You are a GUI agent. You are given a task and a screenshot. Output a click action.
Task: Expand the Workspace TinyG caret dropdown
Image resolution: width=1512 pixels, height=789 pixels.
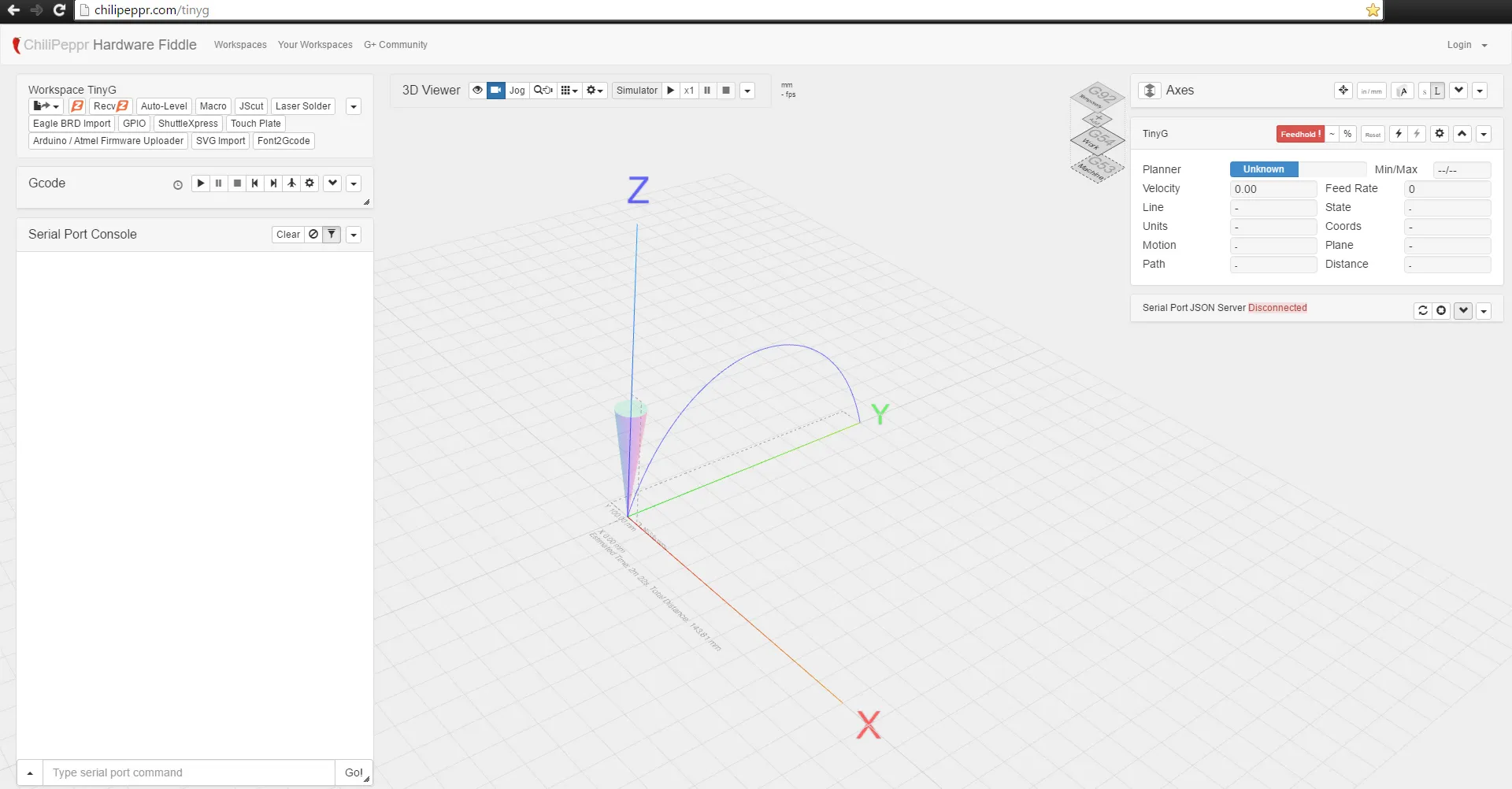354,107
